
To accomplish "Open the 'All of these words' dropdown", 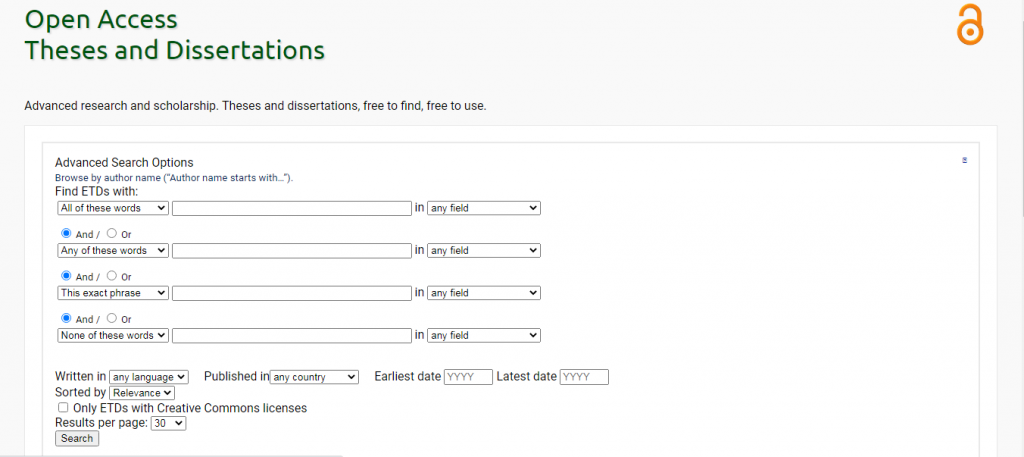I will coord(113,208).
